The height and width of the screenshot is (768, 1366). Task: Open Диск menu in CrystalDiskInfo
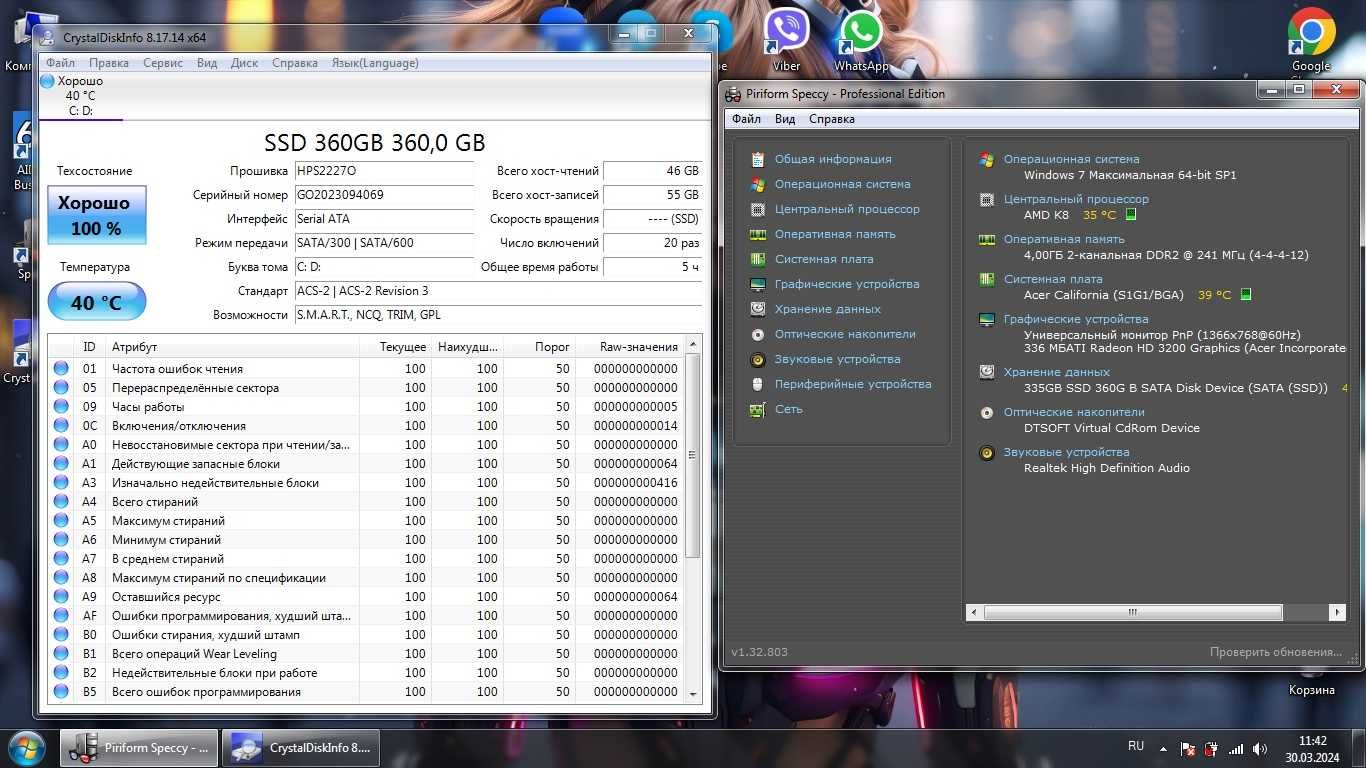tap(244, 63)
